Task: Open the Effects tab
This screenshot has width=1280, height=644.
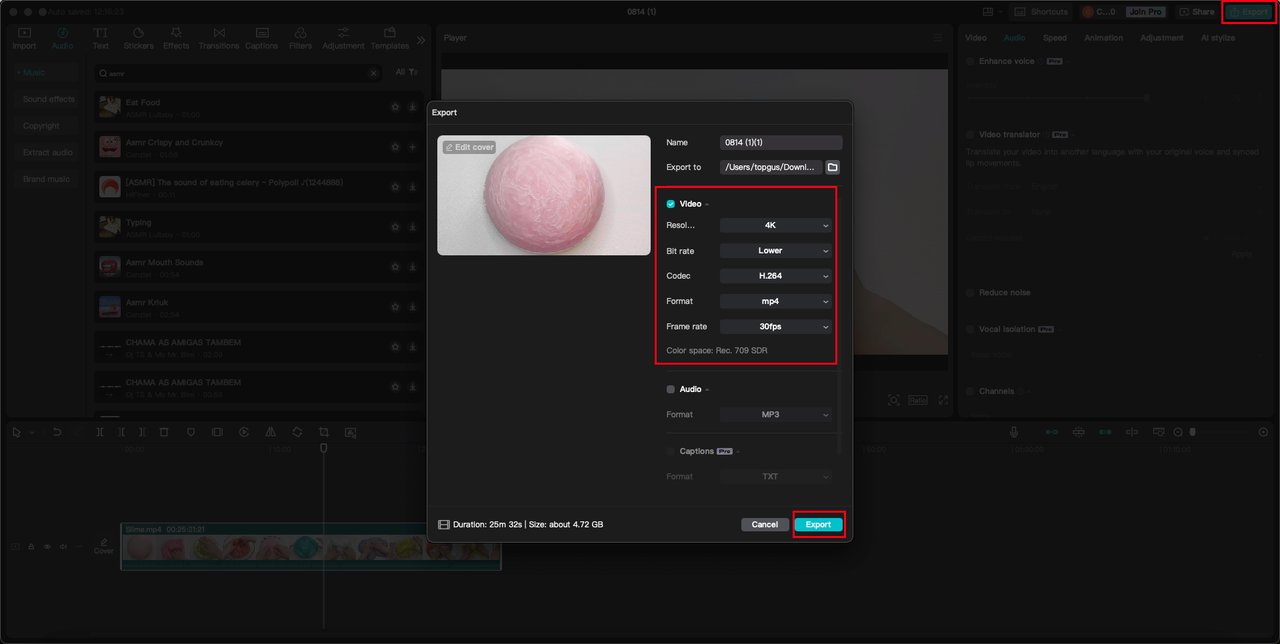Action: (x=176, y=39)
